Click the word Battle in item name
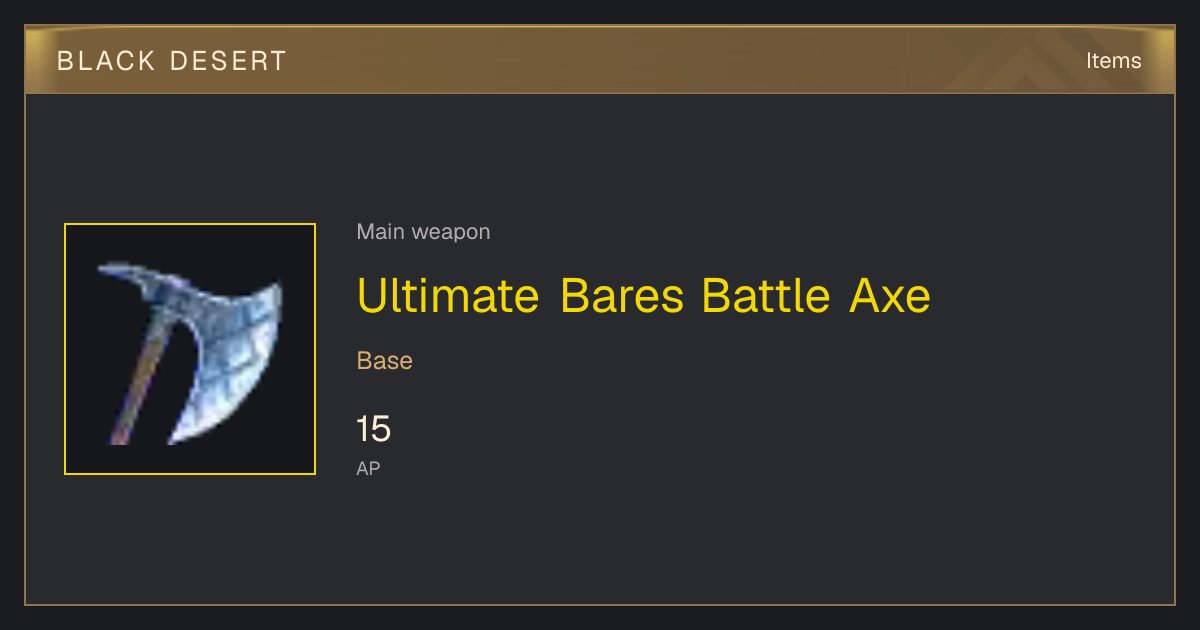 tap(766, 296)
